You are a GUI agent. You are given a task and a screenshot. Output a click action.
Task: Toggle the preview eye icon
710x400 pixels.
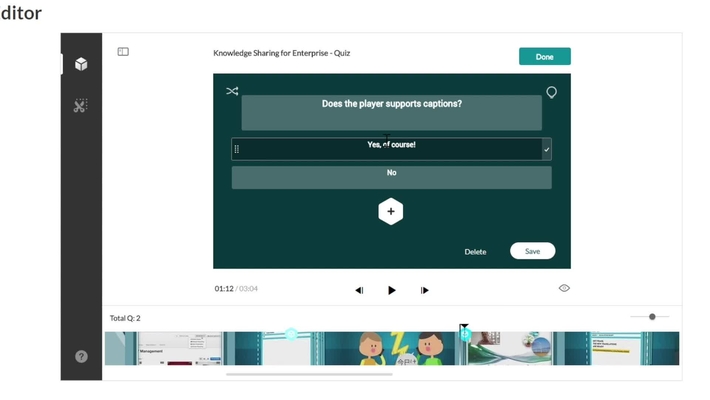pyautogui.click(x=564, y=288)
